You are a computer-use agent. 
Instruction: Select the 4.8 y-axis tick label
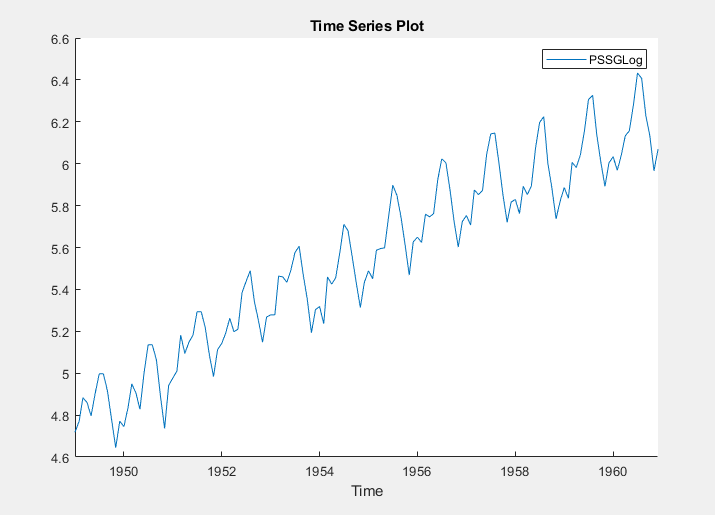[x=59, y=416]
